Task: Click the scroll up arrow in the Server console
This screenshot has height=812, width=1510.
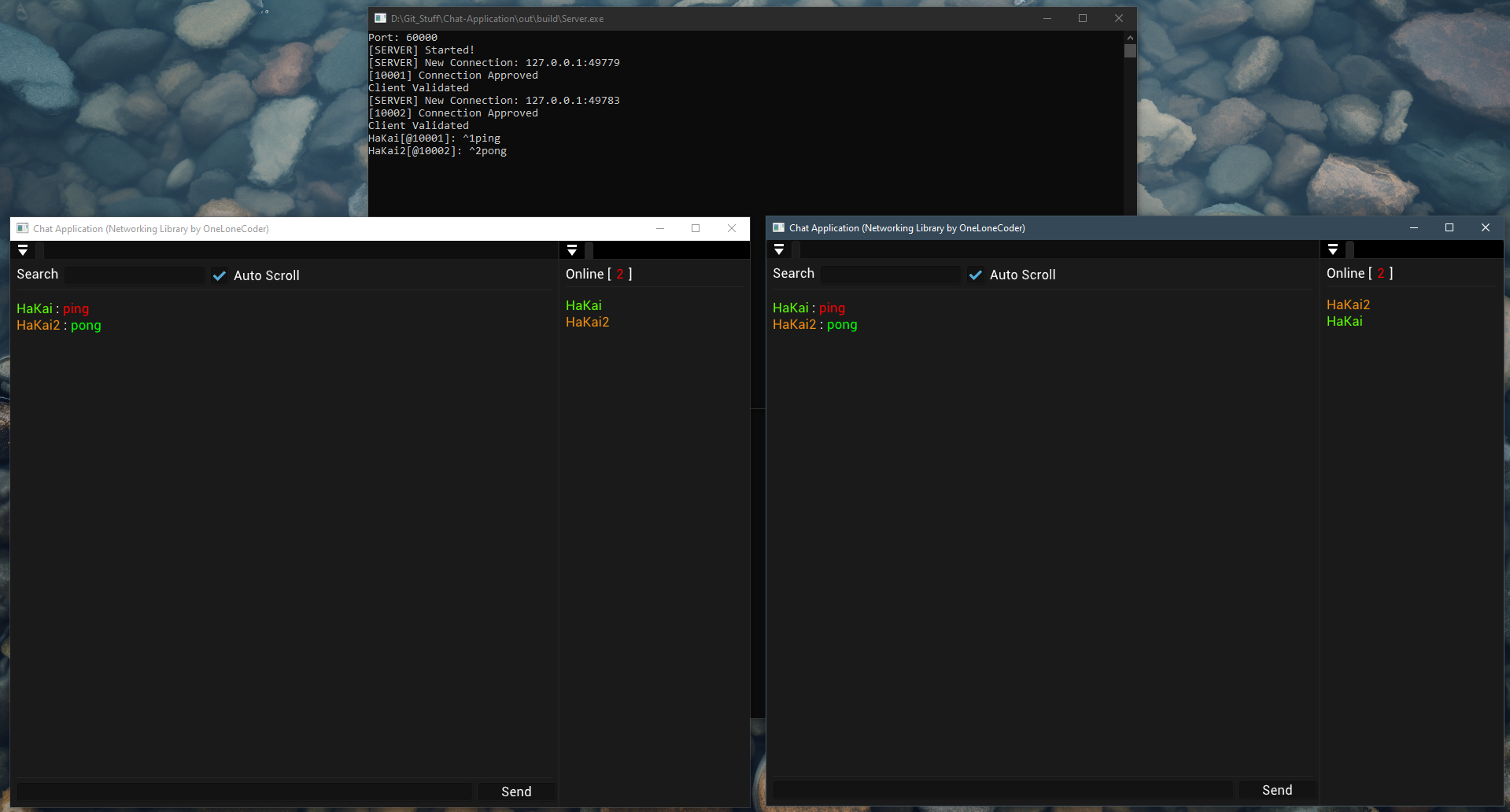Action: (x=1130, y=37)
